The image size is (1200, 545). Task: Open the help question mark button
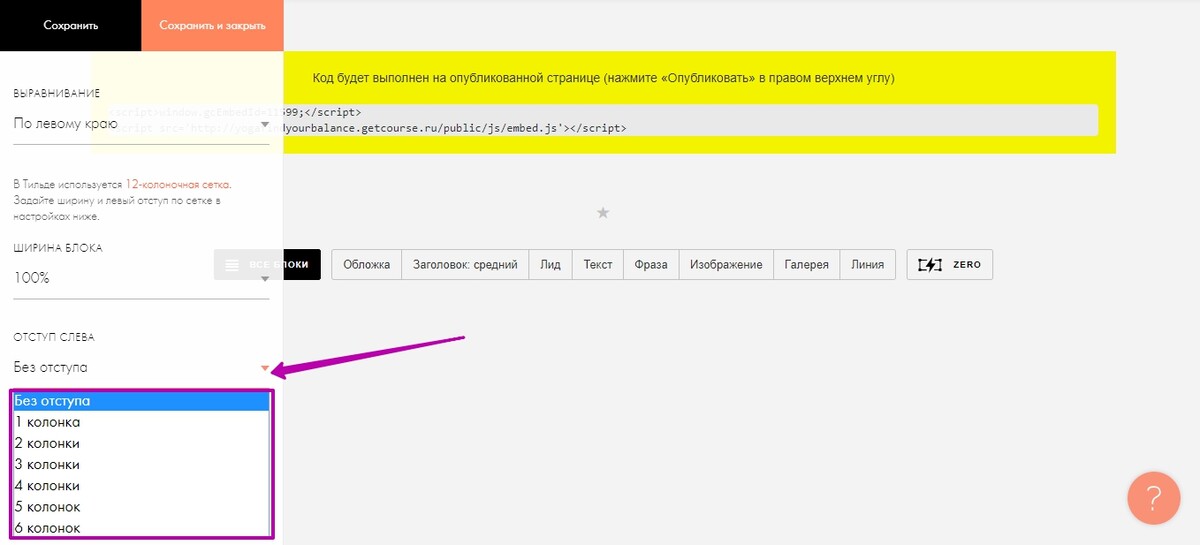coord(1153,497)
